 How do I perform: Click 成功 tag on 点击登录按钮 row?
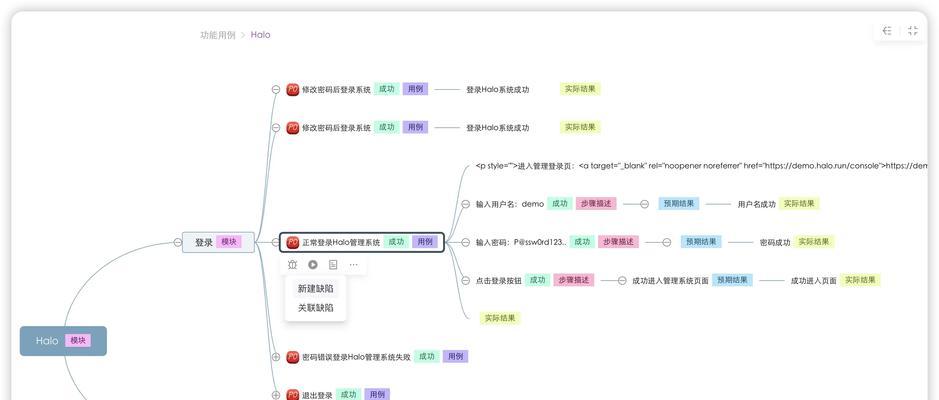537,280
